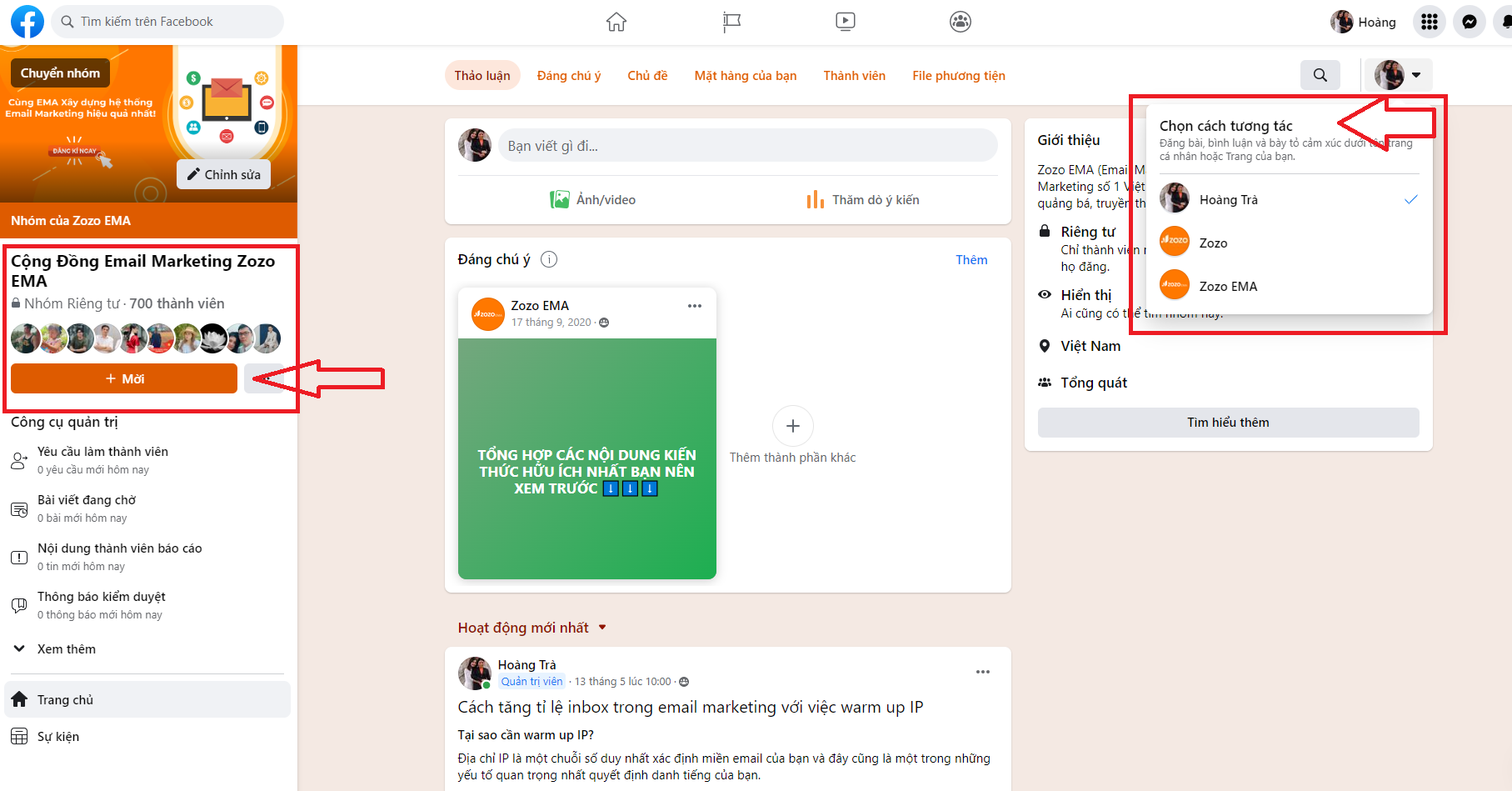Expand Xem thêm in admin tools
The image size is (1512, 791).
(x=67, y=649)
